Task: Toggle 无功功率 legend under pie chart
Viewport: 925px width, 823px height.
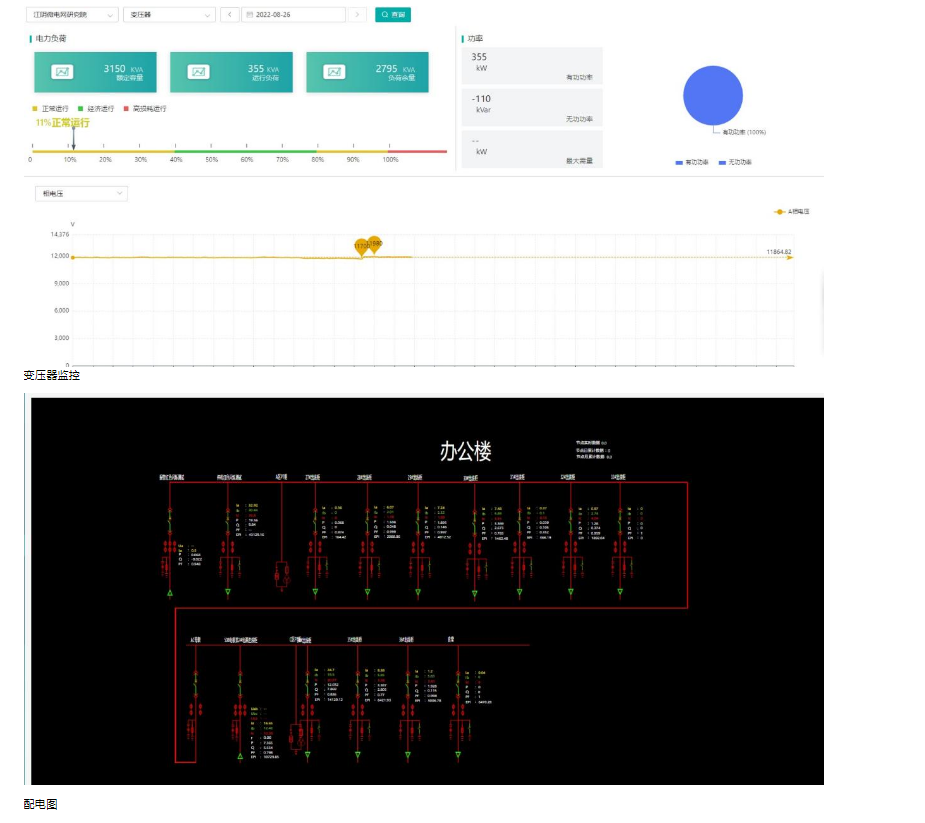Action: (735, 162)
